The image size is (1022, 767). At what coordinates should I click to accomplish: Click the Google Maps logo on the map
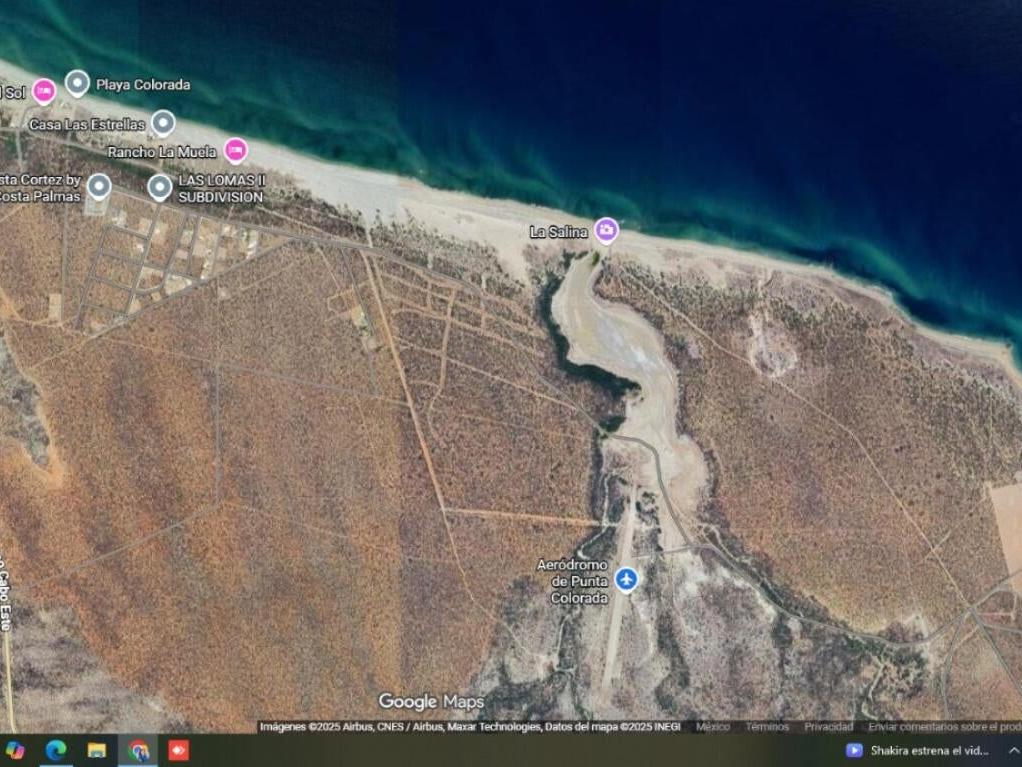point(431,702)
